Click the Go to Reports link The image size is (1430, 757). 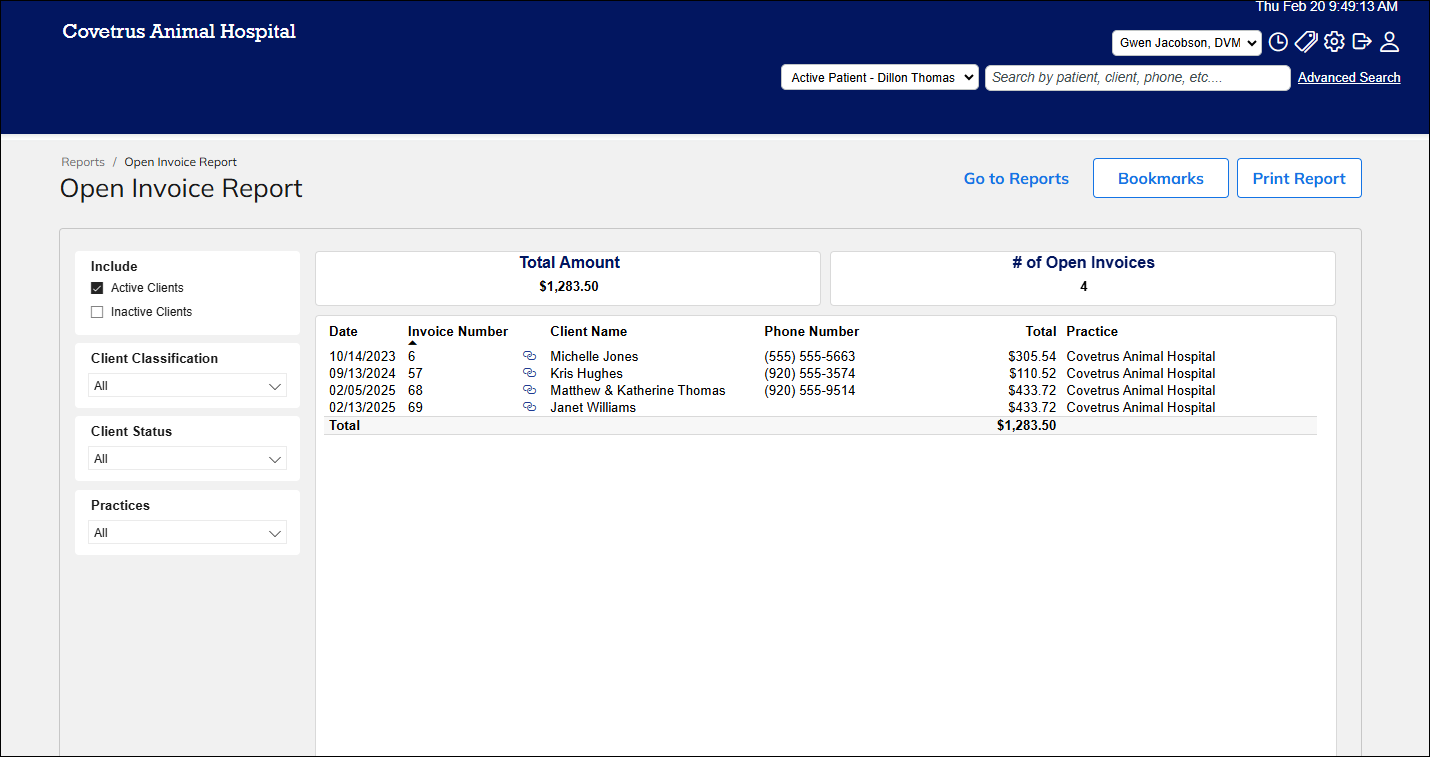1016,178
